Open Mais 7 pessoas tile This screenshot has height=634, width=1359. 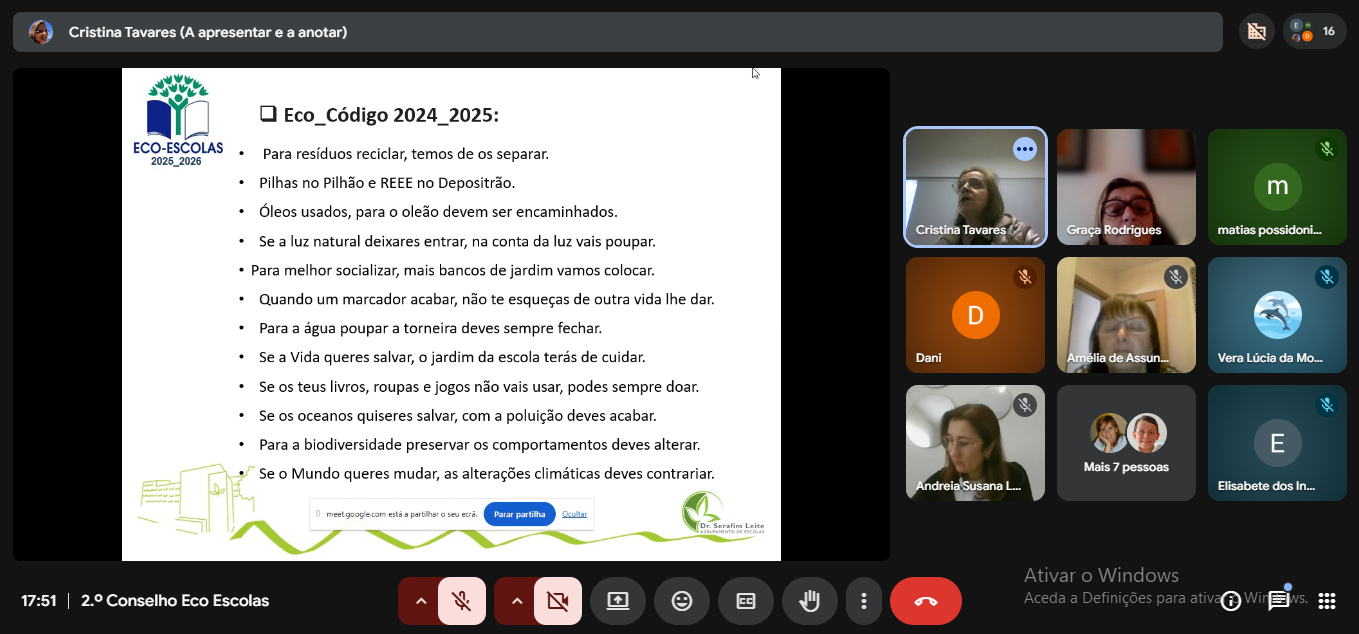click(x=1126, y=443)
